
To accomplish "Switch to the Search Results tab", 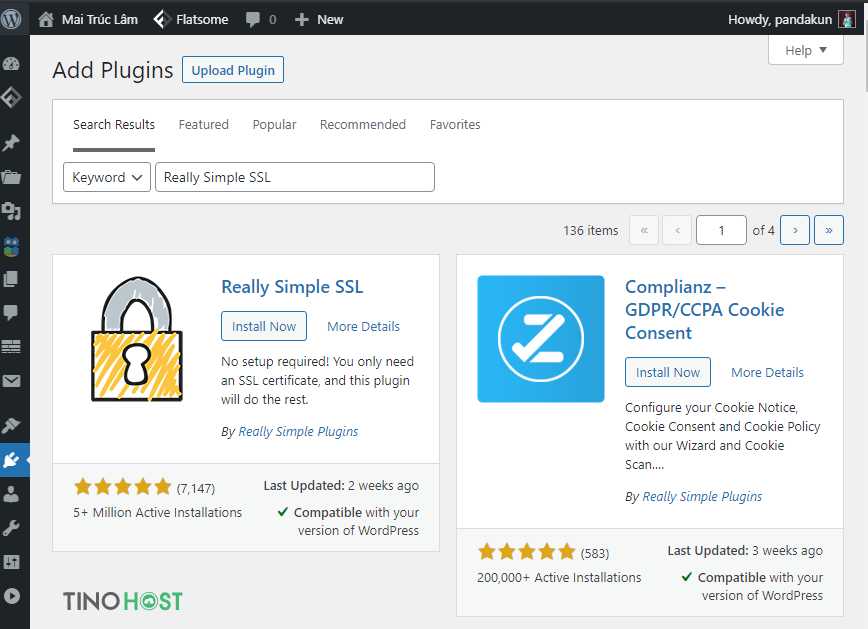I will click(114, 125).
